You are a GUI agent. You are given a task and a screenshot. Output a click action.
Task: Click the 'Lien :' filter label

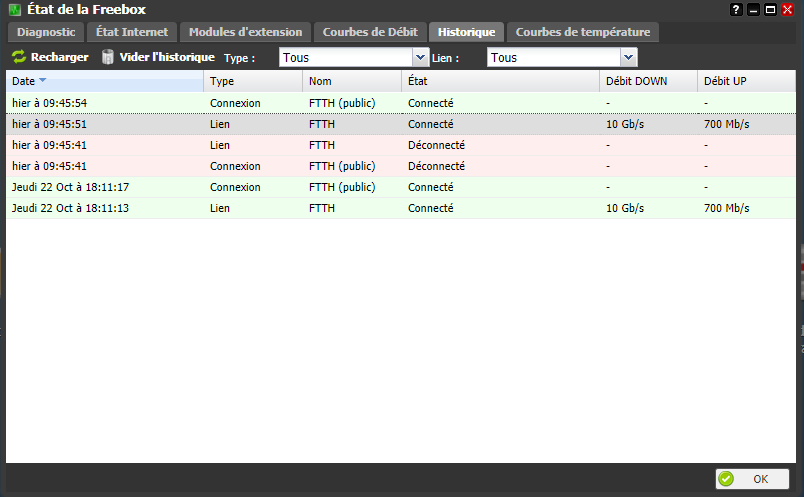click(445, 58)
